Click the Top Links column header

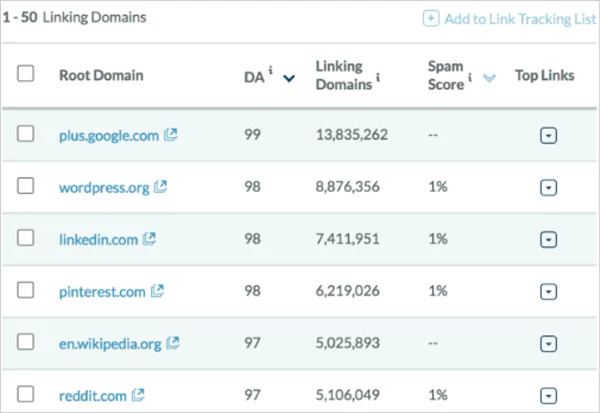(545, 75)
